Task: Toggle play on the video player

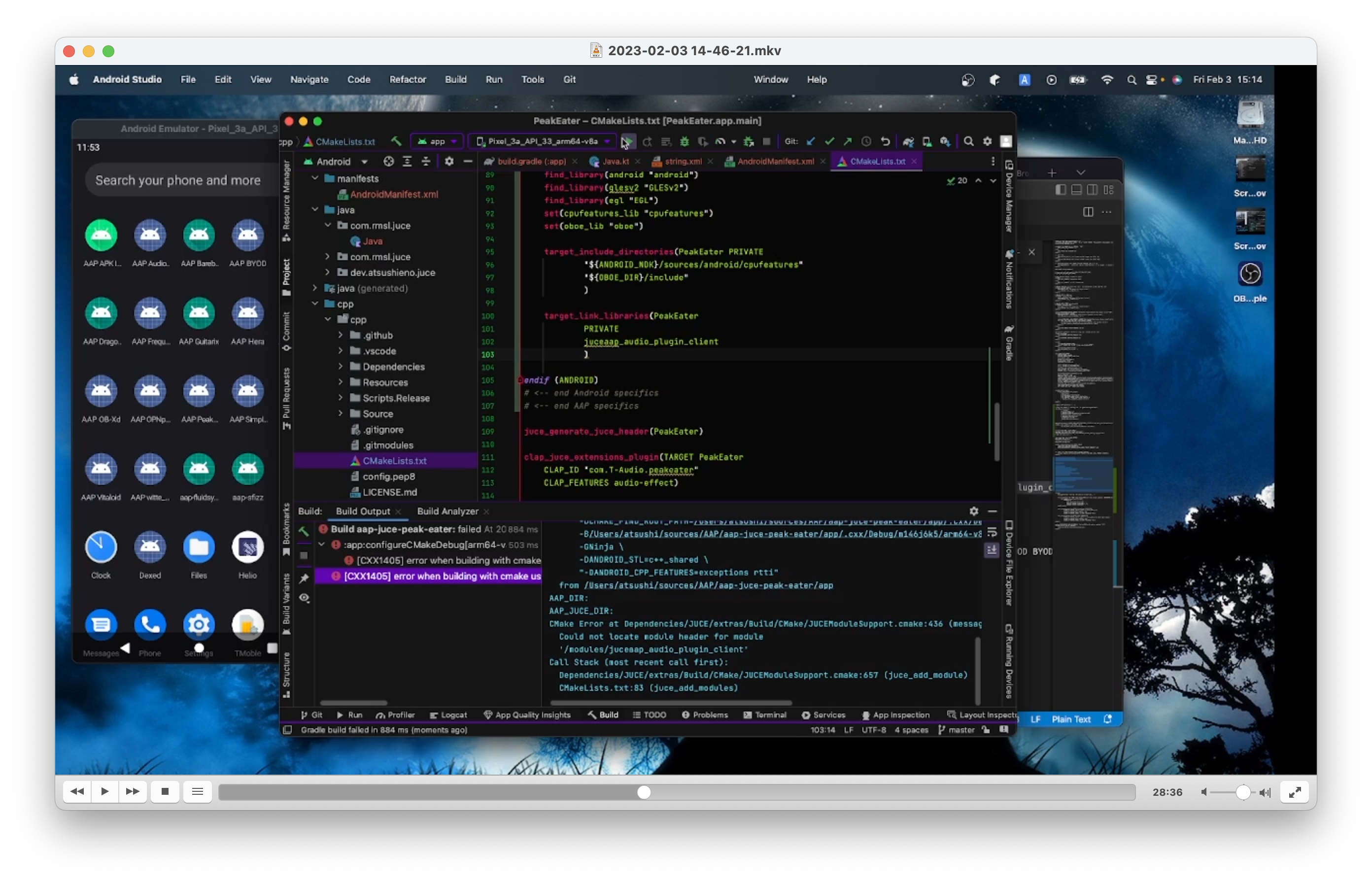Action: coord(104,791)
